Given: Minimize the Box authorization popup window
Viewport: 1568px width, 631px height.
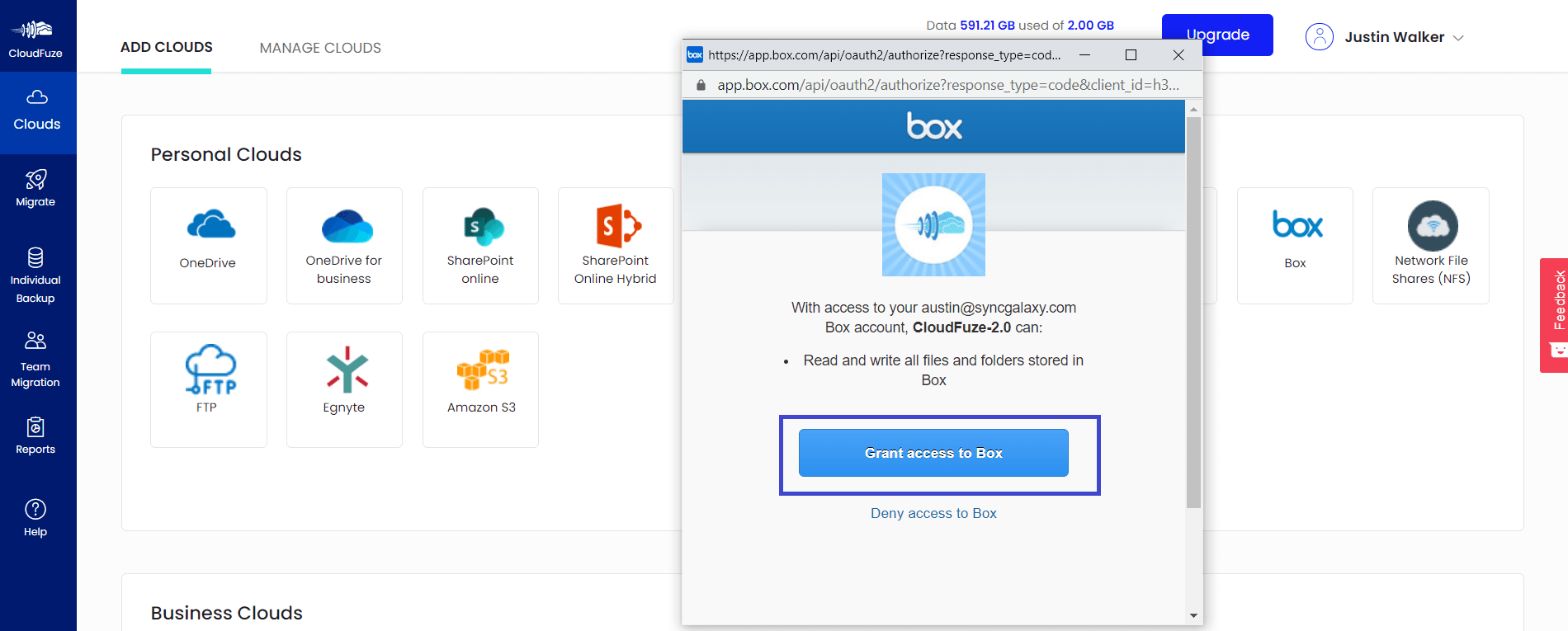Looking at the screenshot, I should coord(1084,54).
